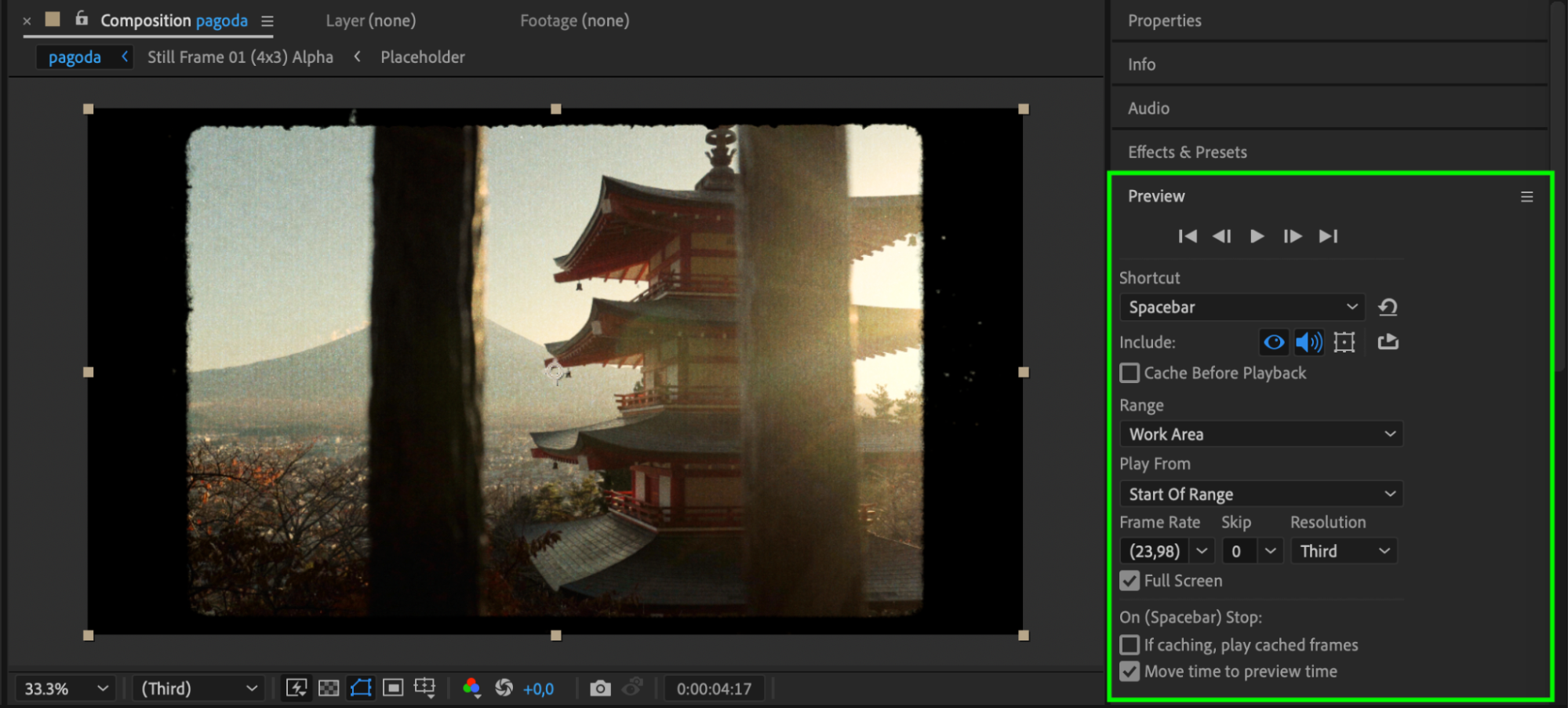Viewport: 1568px width, 708px height.
Task: Toggle audio inclusion speaker icon
Action: pos(1308,342)
